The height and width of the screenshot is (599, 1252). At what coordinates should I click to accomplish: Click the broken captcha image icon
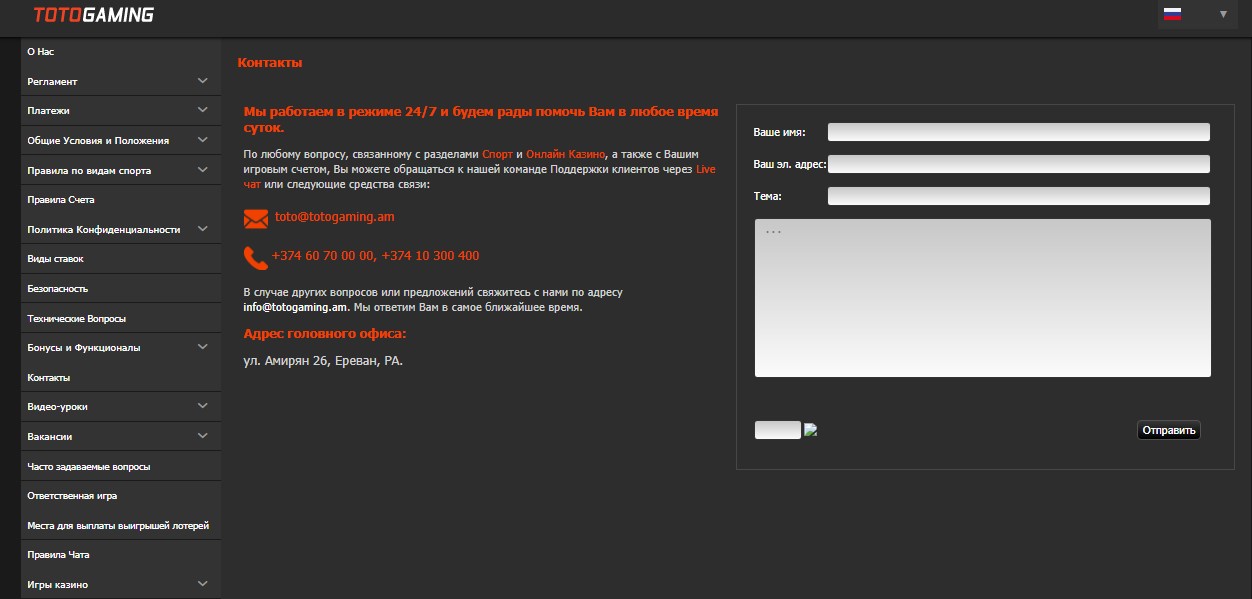[811, 430]
